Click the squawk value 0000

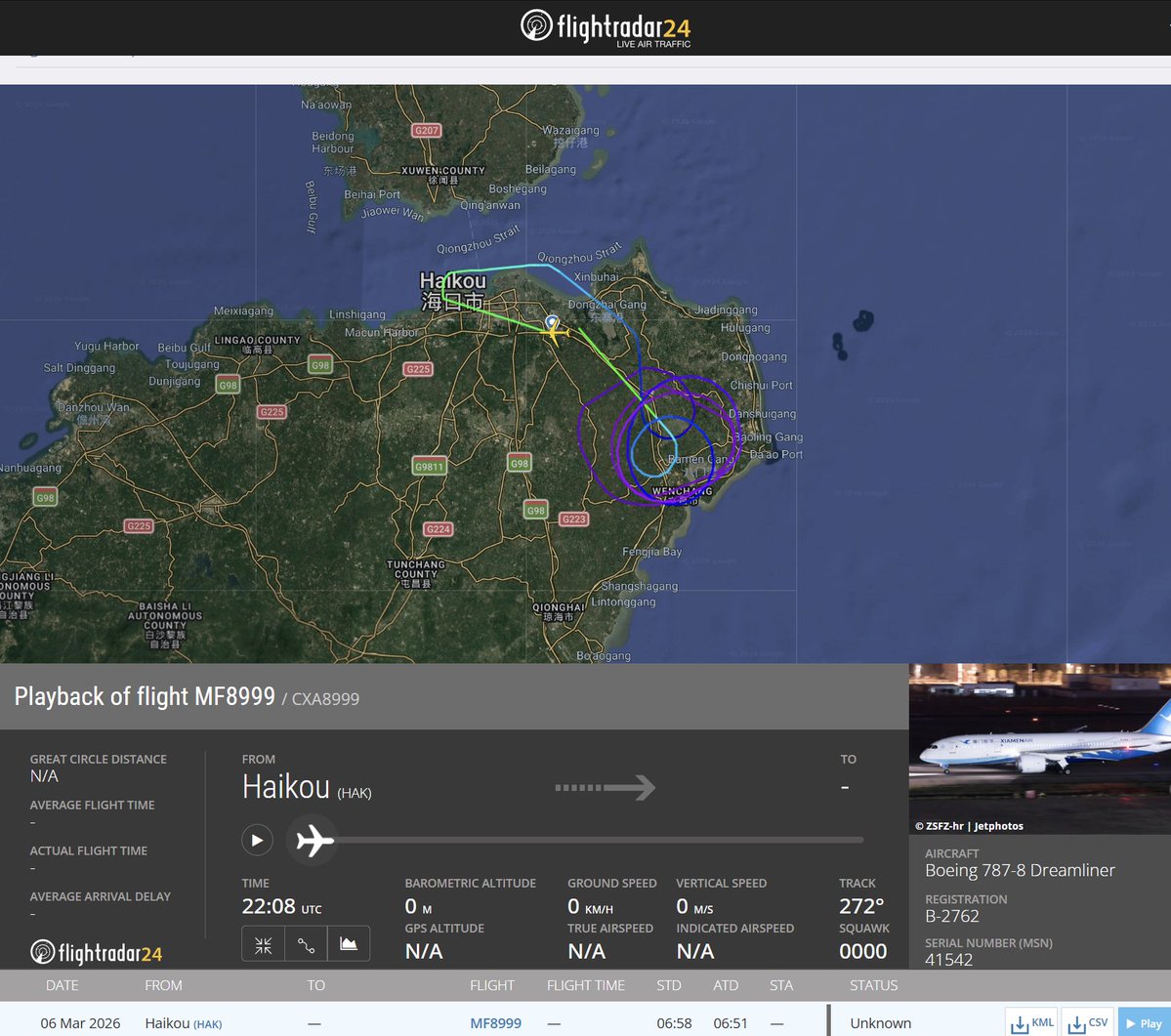(x=863, y=952)
